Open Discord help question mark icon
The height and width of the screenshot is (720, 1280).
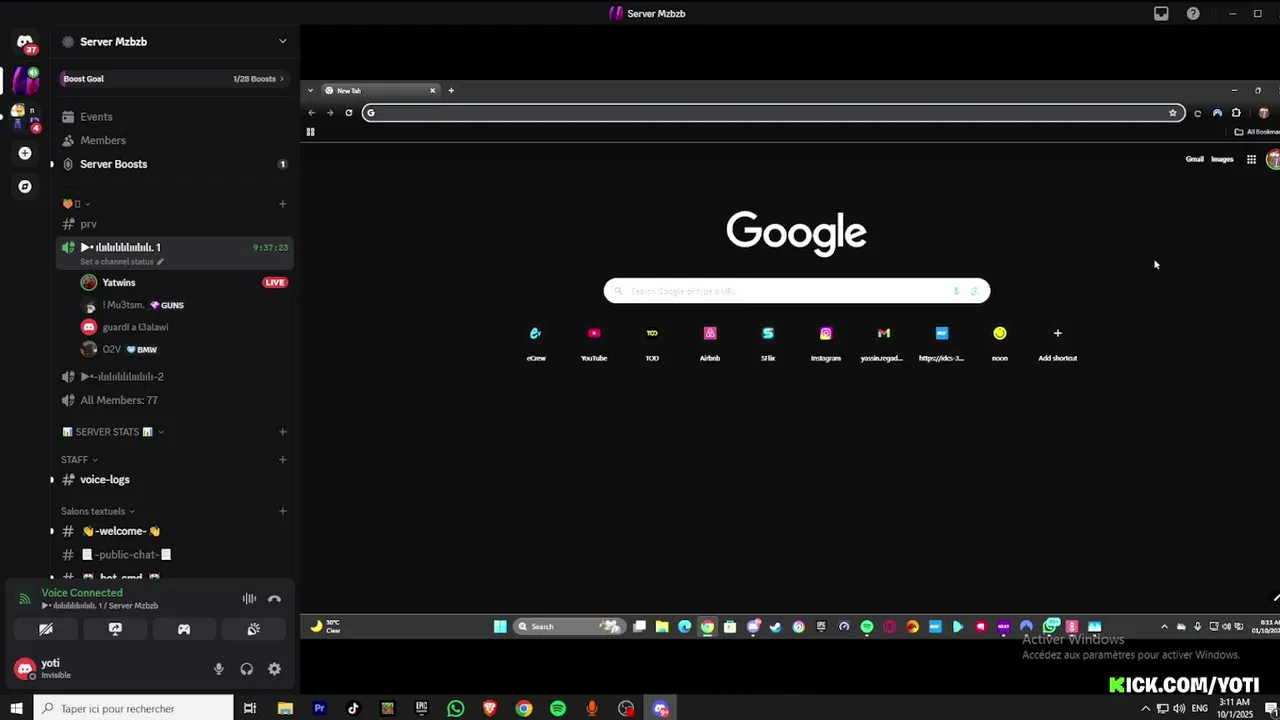coord(1193,14)
